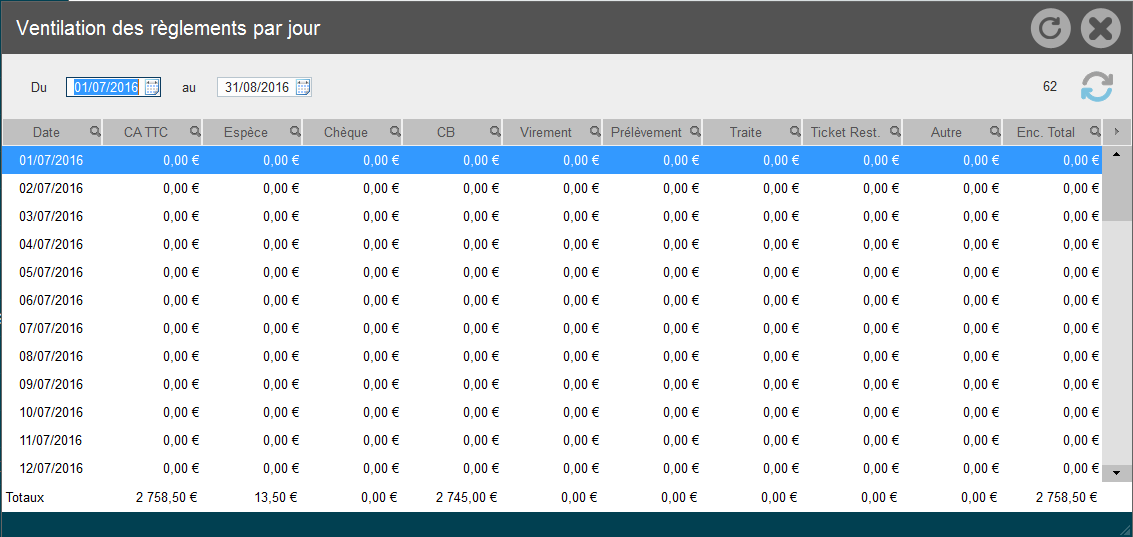Screen dimensions: 1133x537
Task: Click the search icon in Traite header
Action: coord(795,132)
